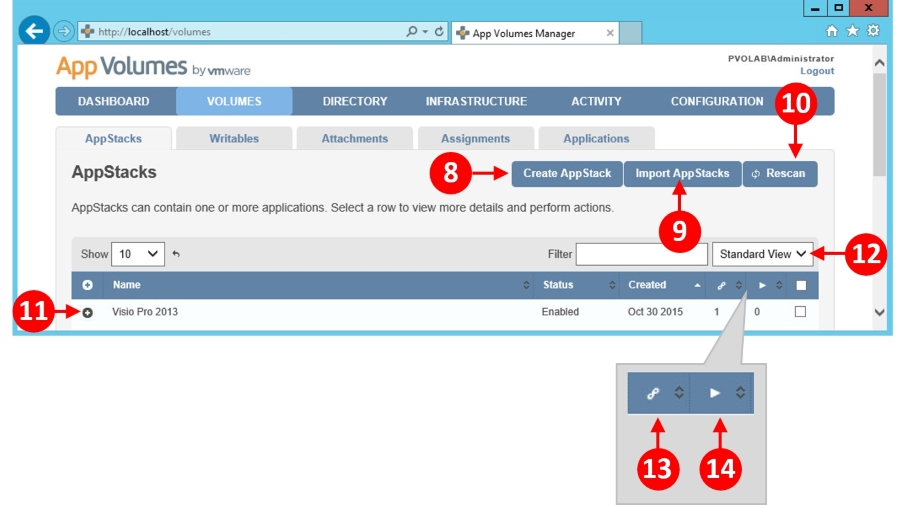Sort the table by Name column
The width and height of the screenshot is (900, 505).
319,285
